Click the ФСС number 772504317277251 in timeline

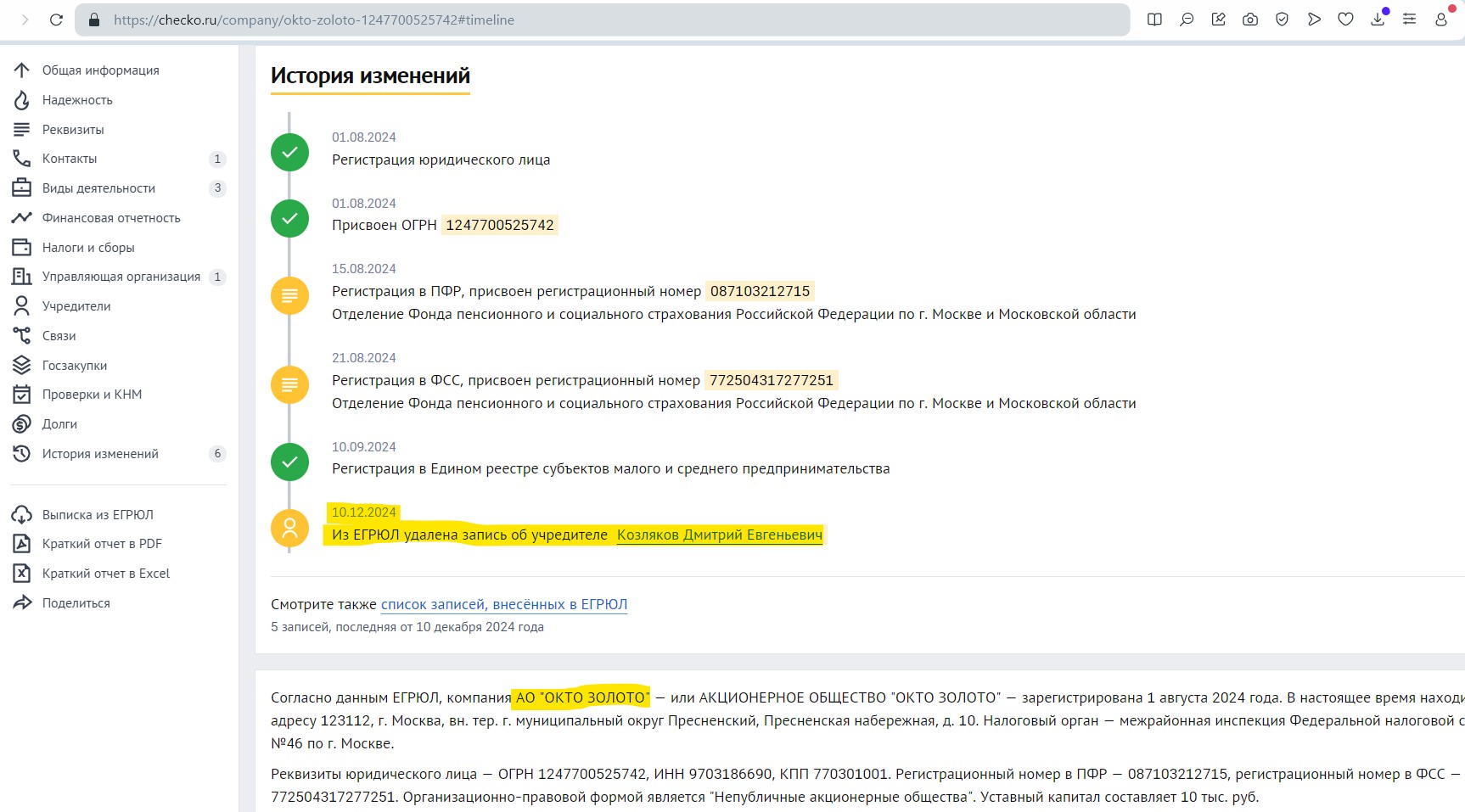772,380
